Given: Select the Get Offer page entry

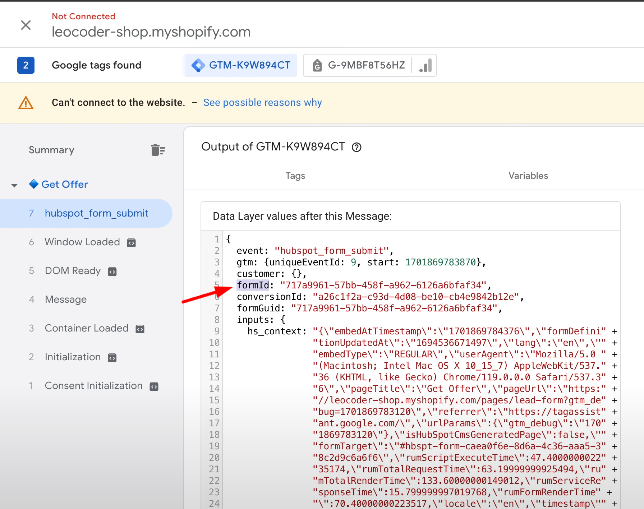Looking at the screenshot, I should tap(64, 184).
